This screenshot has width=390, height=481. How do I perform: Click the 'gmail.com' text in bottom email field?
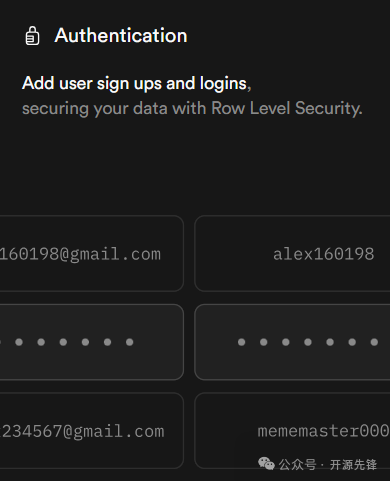119,431
